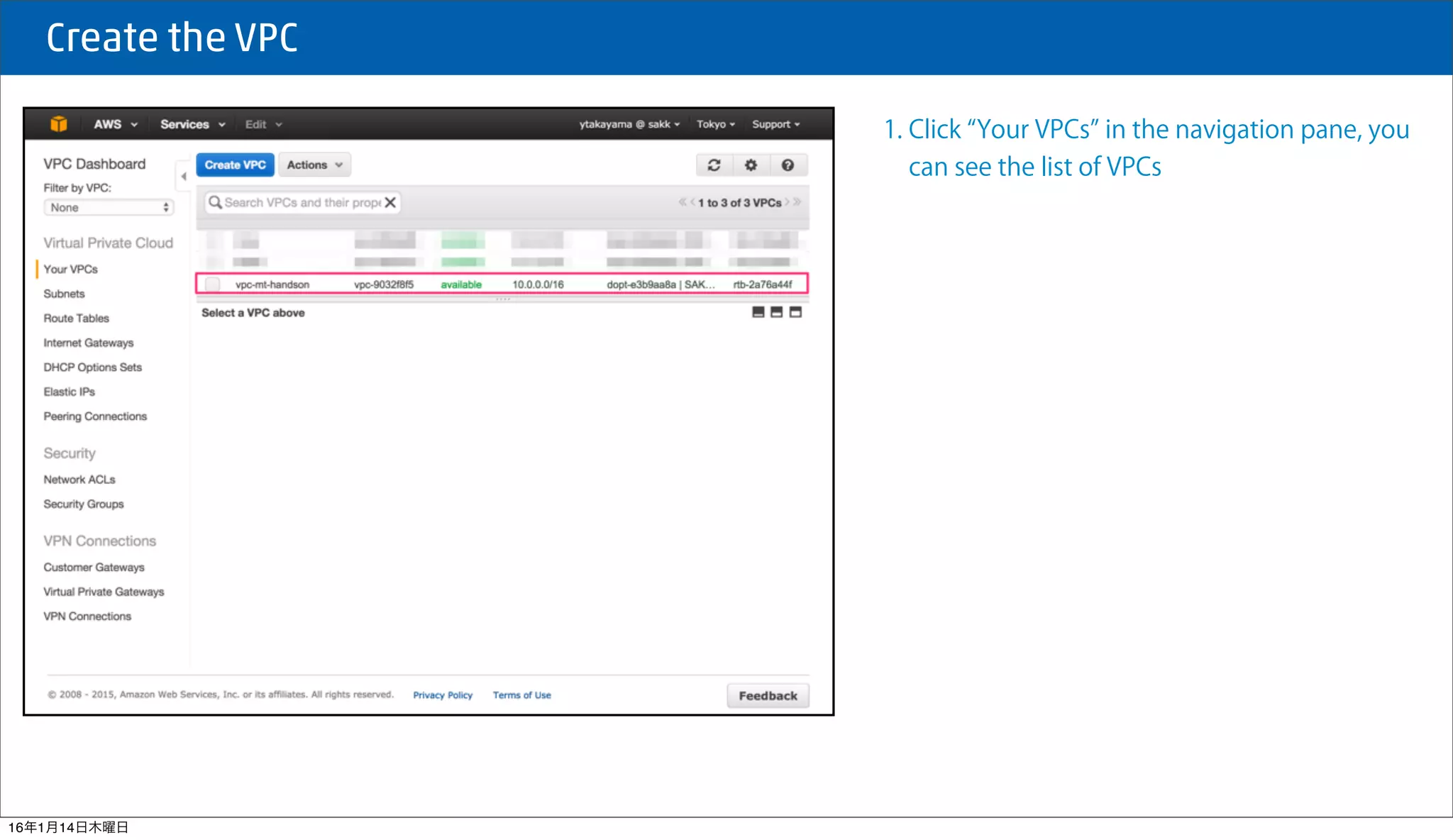Open Filter by VPC None selector
The height and width of the screenshot is (840, 1453).
(109, 207)
